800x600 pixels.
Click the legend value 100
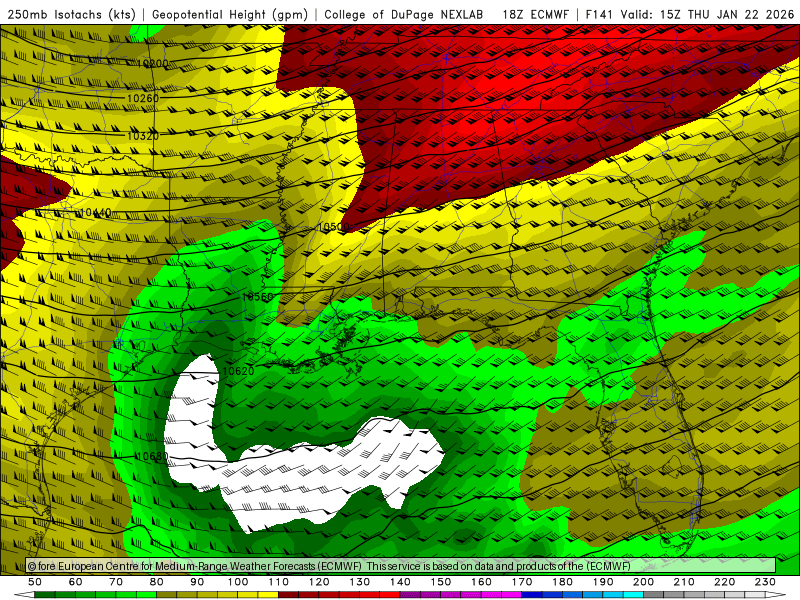238,582
